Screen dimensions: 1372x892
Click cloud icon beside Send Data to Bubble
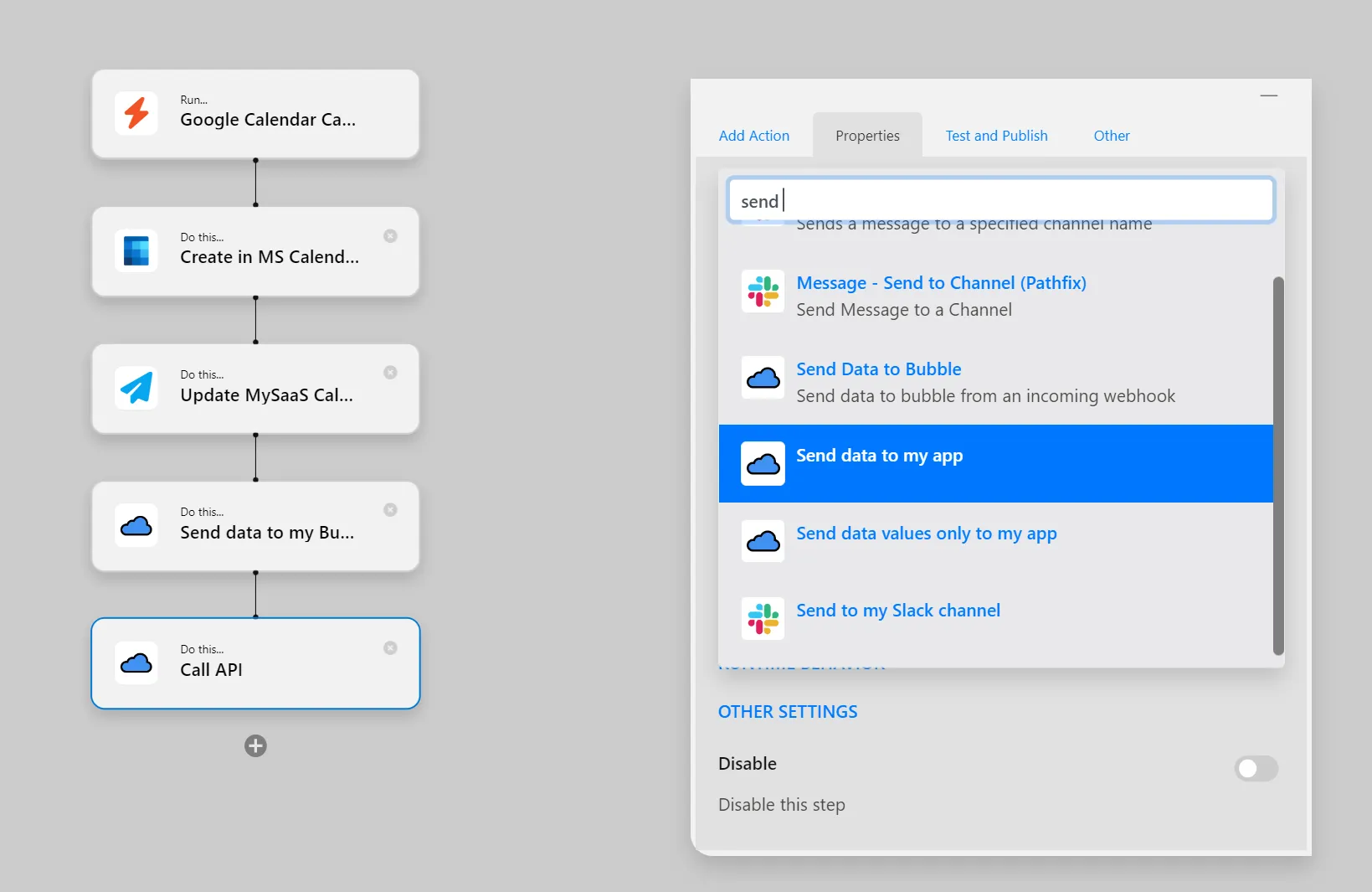click(763, 377)
